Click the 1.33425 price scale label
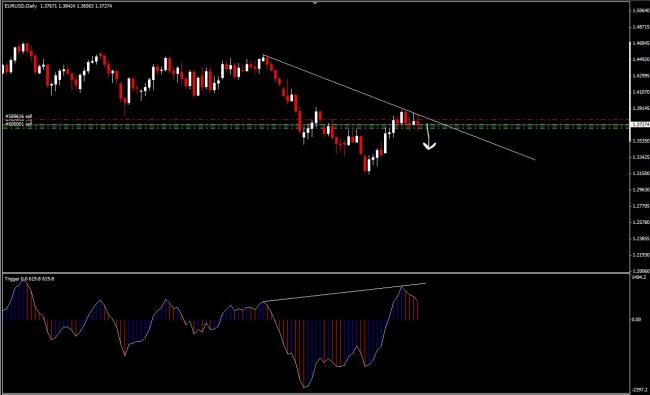 (x=640, y=157)
